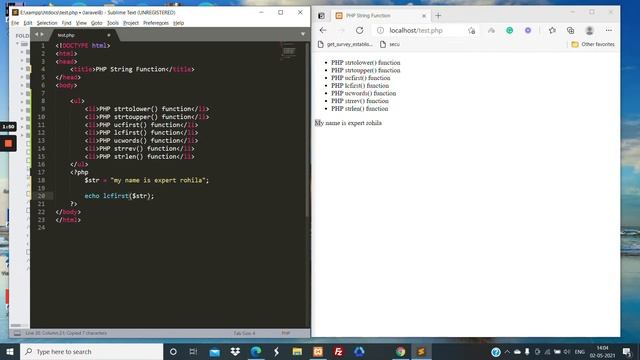
Task: Open the Project menu in Sublime Text
Action: pos(131,23)
